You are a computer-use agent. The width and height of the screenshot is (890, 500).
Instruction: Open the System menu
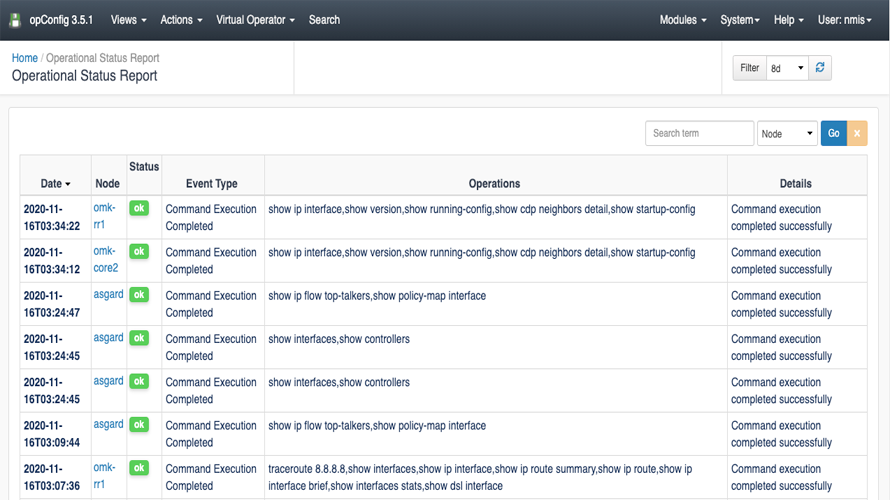740,20
